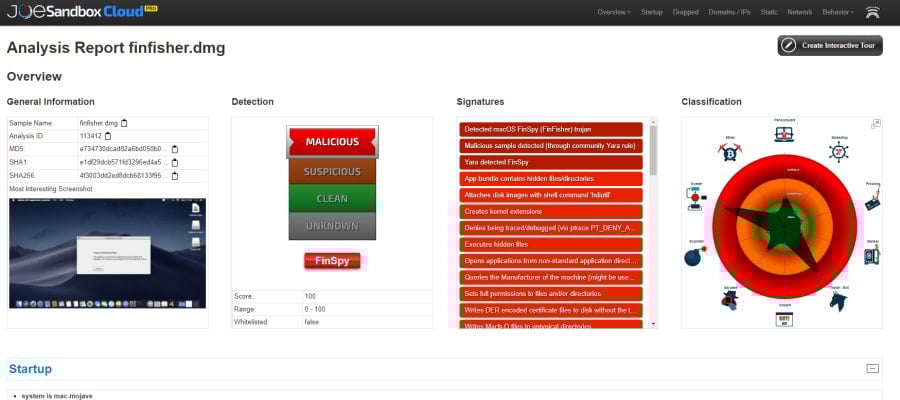
Task: Go to Domains / IPs in navbar
Action: [729, 12]
